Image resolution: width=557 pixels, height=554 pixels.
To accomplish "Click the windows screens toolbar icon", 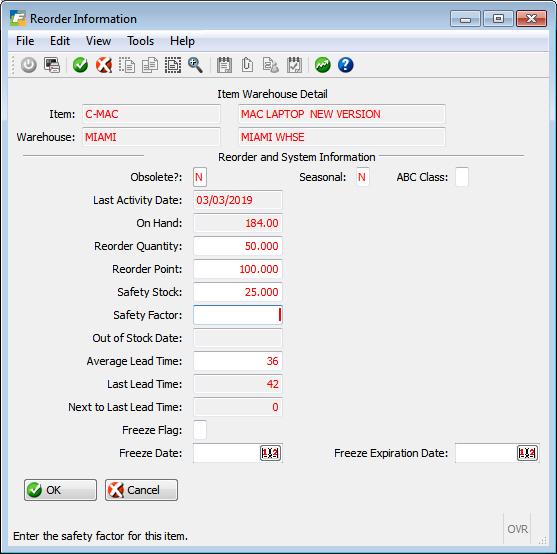I will tap(52, 65).
